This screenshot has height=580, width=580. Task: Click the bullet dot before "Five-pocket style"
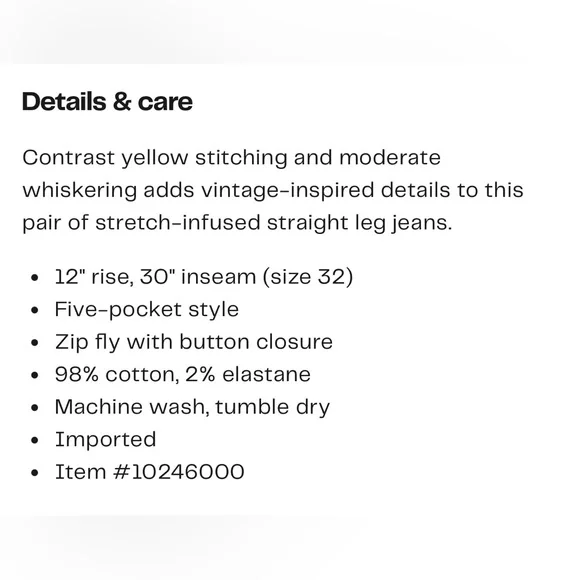pyautogui.click(x=35, y=310)
